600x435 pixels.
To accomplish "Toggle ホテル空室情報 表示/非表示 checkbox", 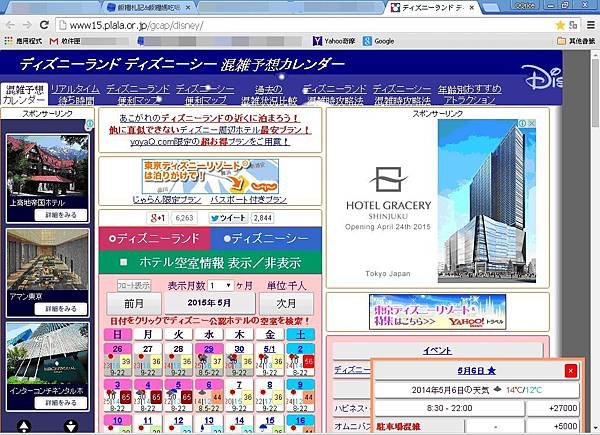I will [x=123, y=262].
